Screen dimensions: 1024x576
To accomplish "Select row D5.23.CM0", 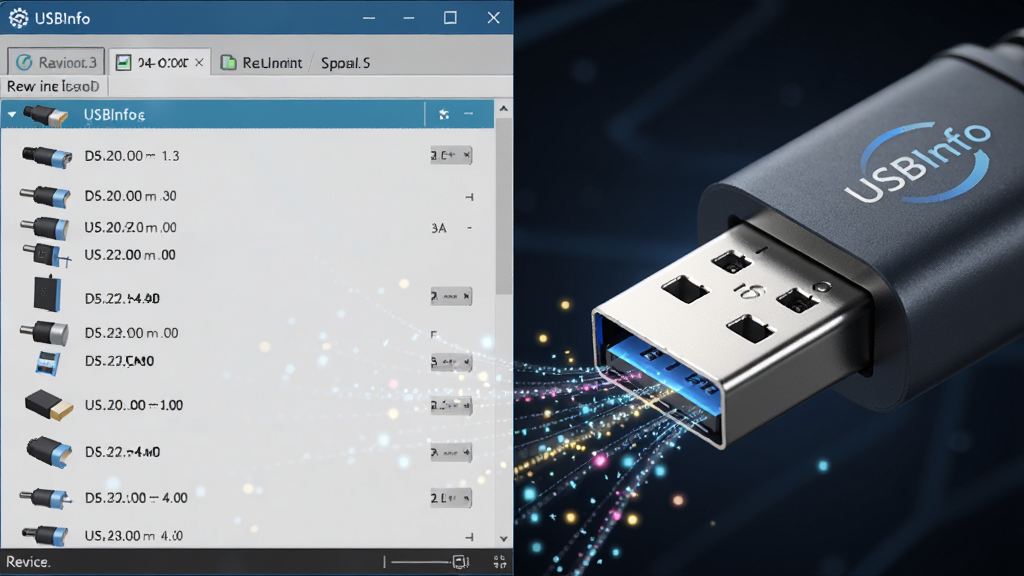I will [x=120, y=361].
